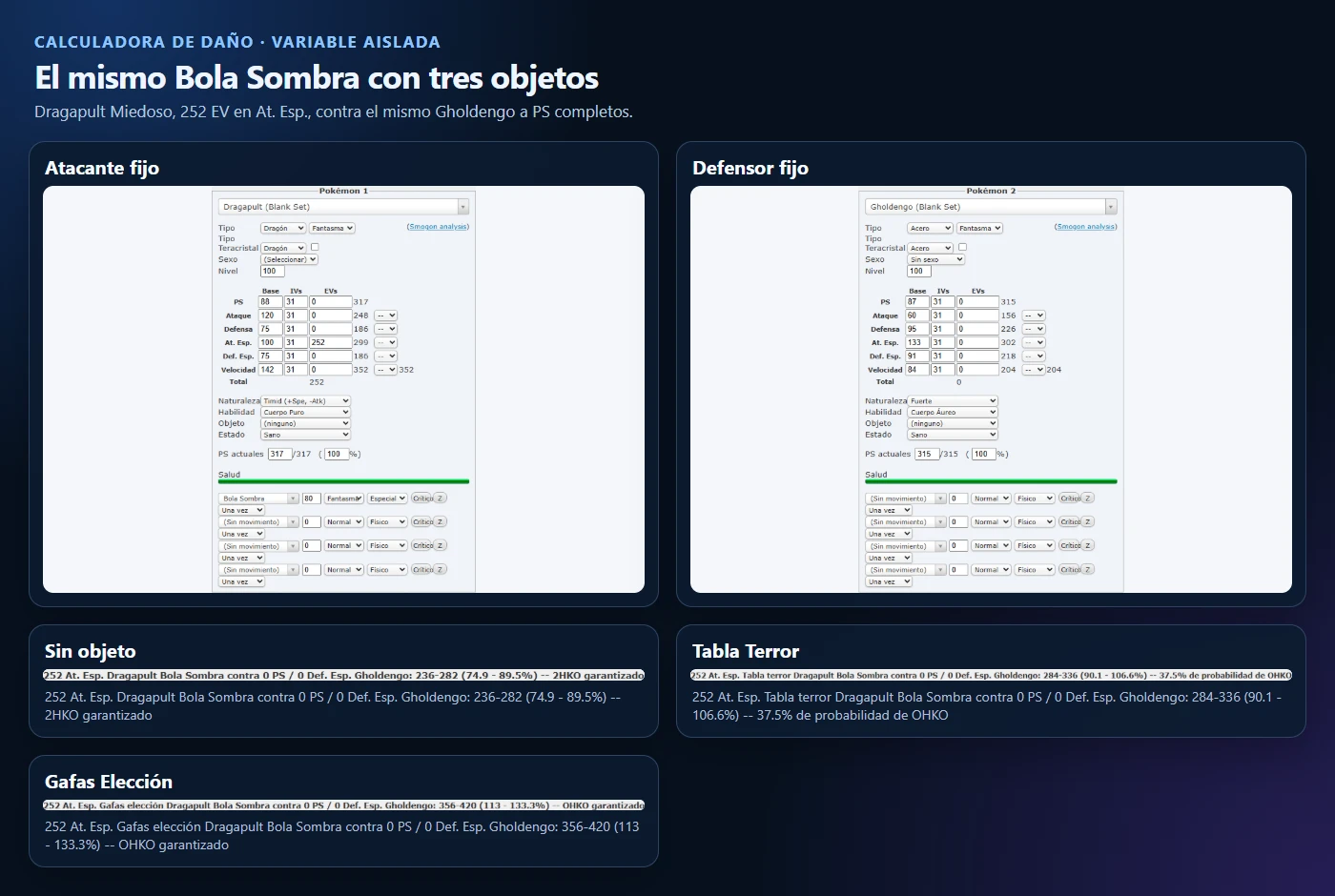This screenshot has width=1335, height=896.
Task: Click the Sin objeto result screenshot strip
Action: coord(343,675)
